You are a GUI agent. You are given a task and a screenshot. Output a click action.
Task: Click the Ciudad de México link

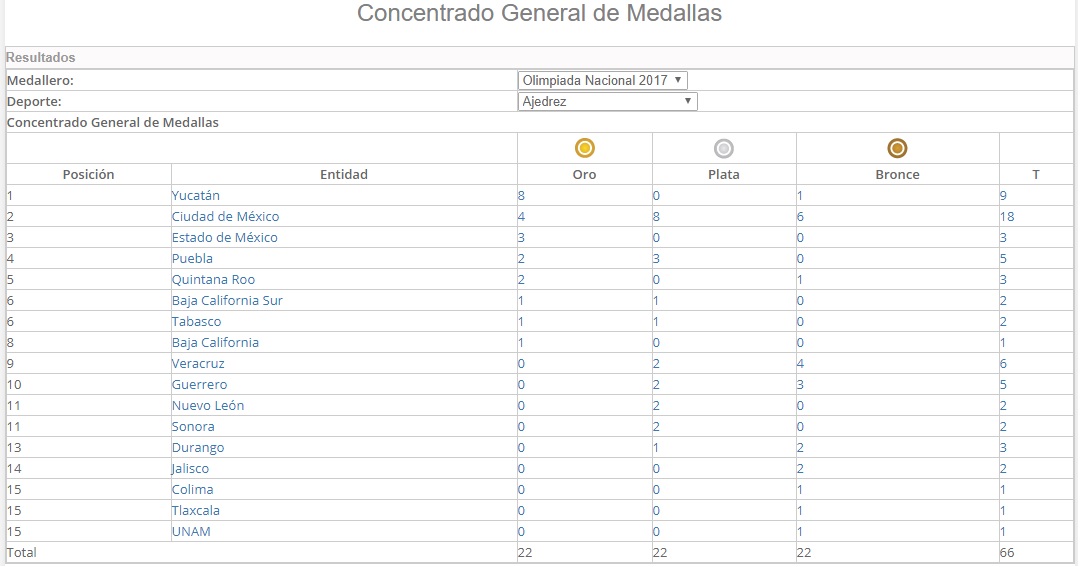225,217
